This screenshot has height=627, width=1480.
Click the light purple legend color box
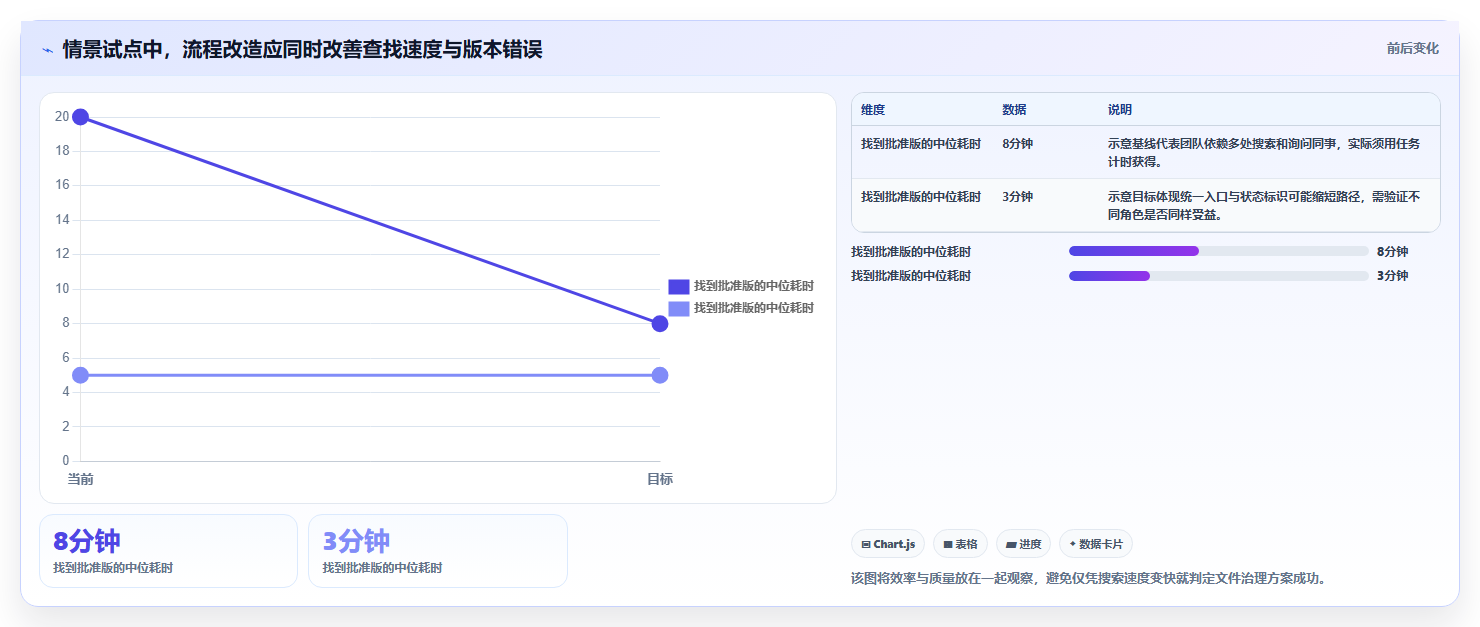click(x=679, y=308)
